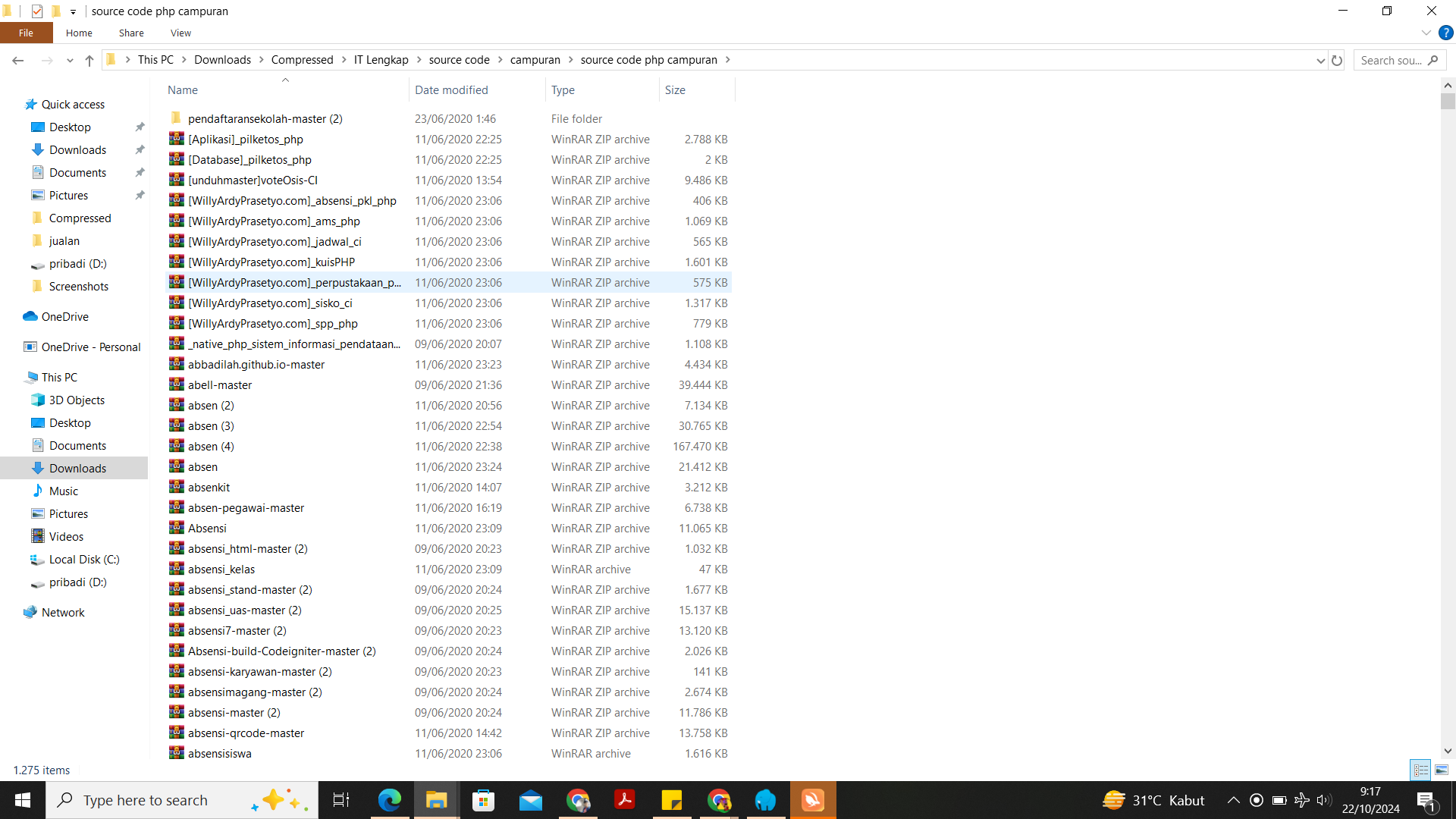Open Microsoft Edge from taskbar

[390, 800]
